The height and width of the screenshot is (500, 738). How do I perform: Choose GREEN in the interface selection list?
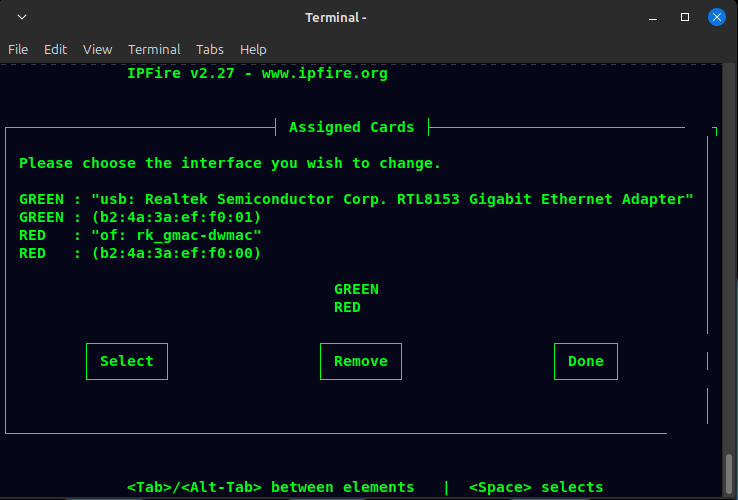pos(356,289)
